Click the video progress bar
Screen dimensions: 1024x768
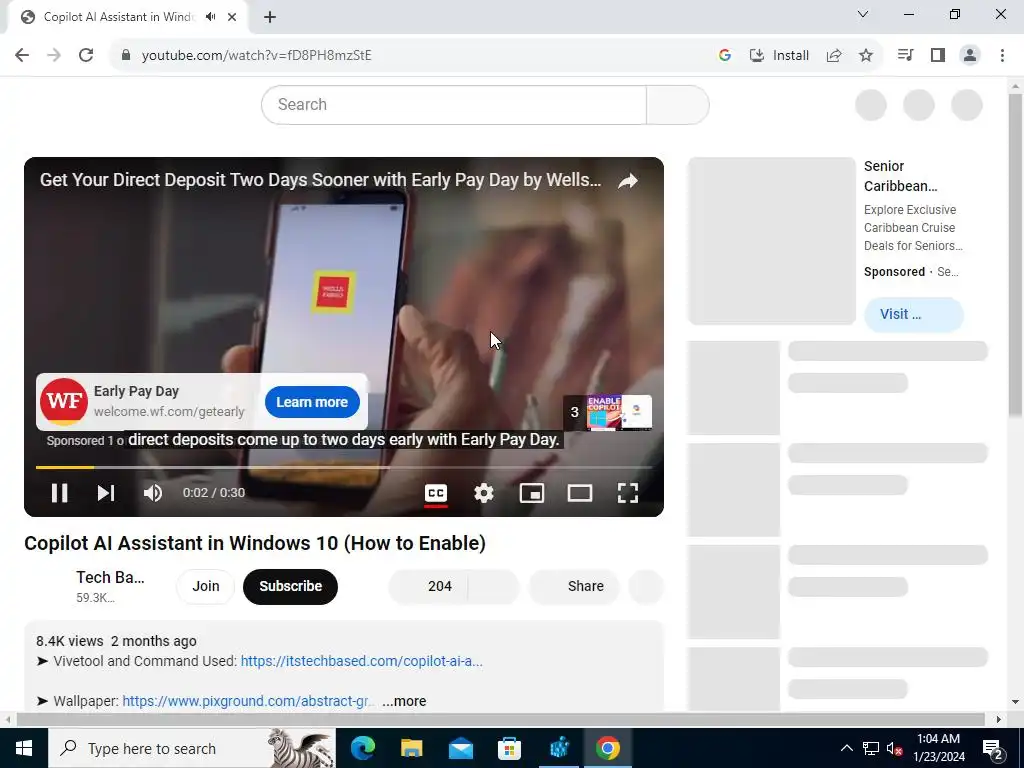(x=344, y=468)
